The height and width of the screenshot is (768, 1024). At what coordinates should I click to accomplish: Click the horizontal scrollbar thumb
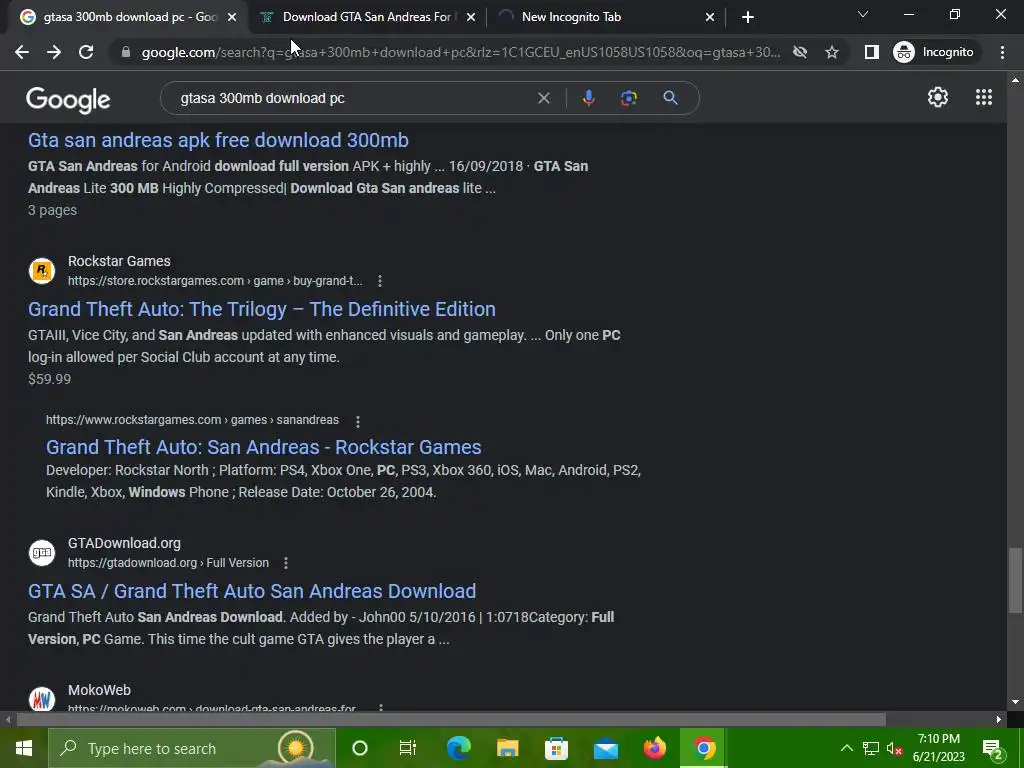tap(451, 720)
